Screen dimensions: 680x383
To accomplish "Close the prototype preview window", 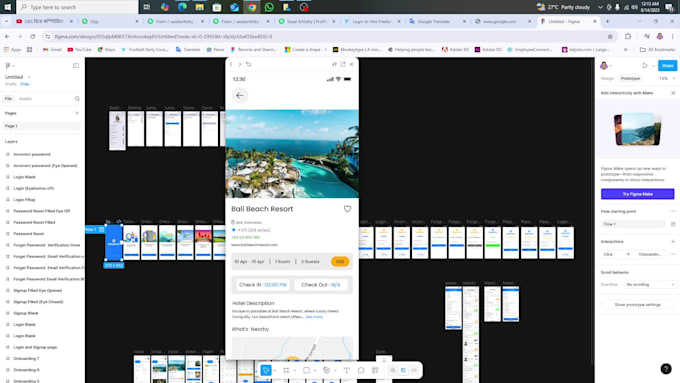I will click(351, 64).
